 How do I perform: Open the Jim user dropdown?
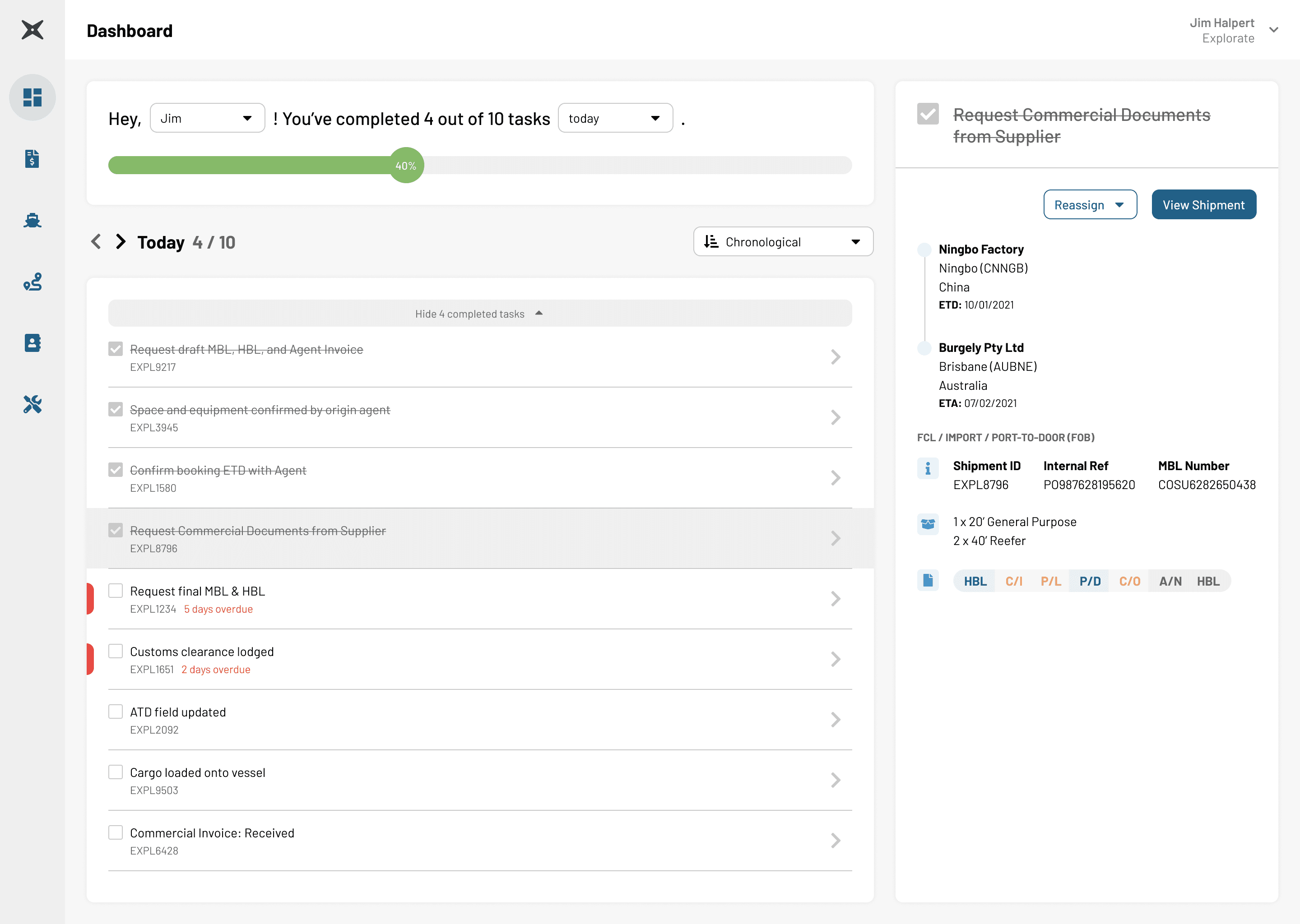pyautogui.click(x=207, y=118)
